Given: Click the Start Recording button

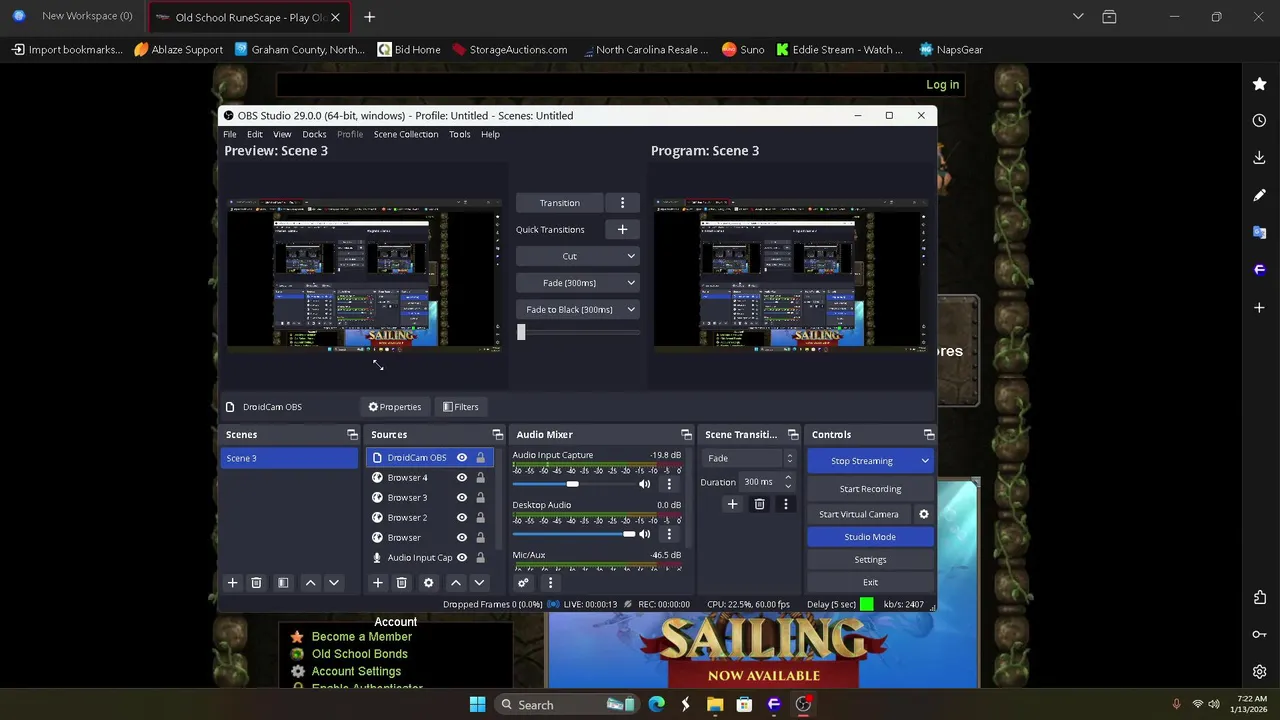Looking at the screenshot, I should click(870, 489).
